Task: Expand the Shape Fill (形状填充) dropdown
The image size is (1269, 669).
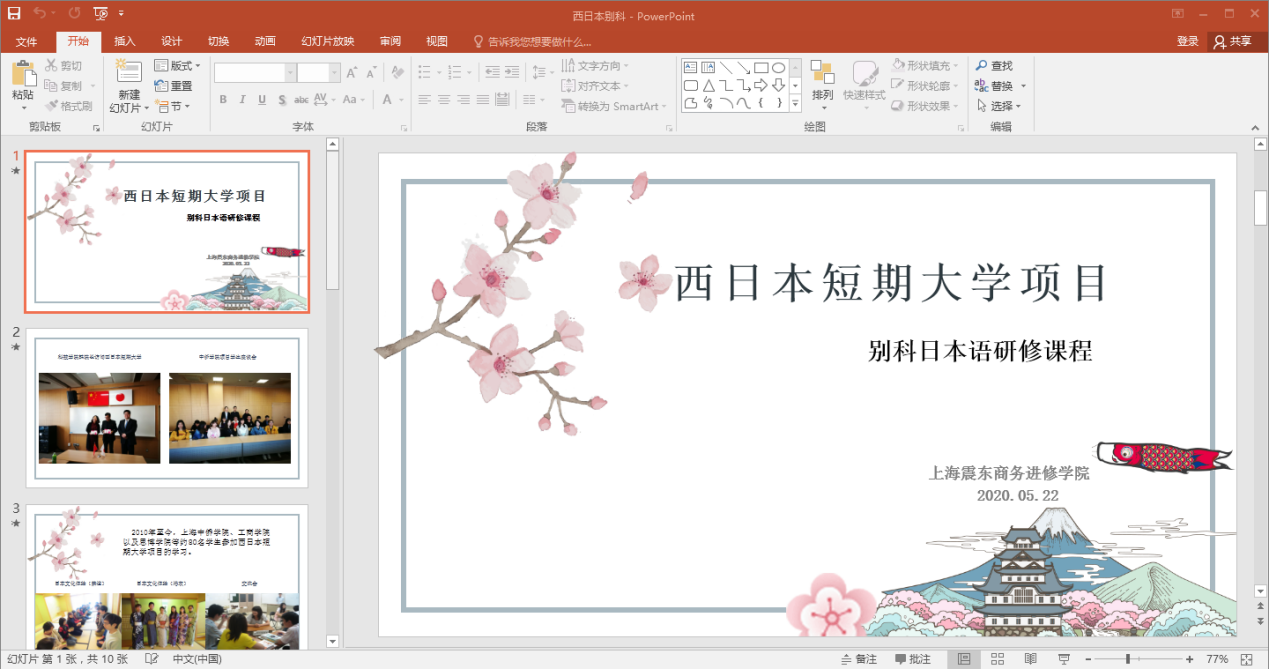Action: pos(927,66)
